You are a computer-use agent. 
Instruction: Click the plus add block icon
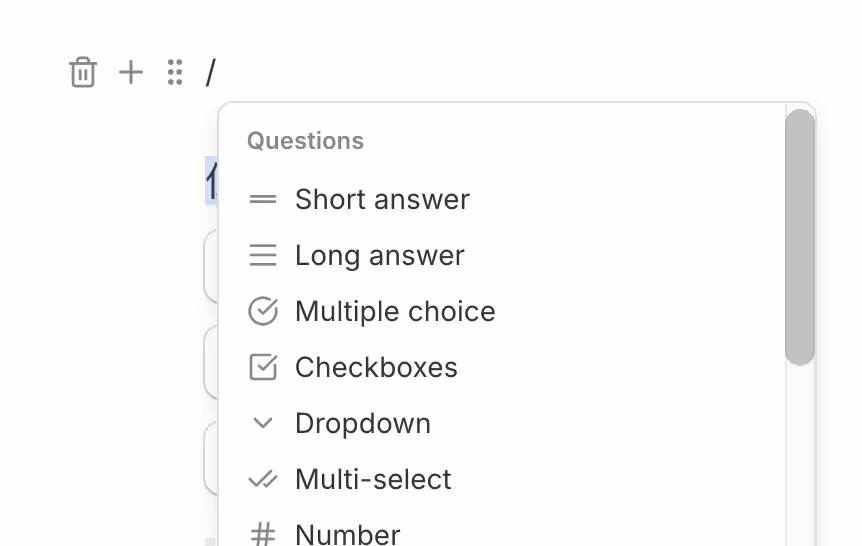click(131, 73)
